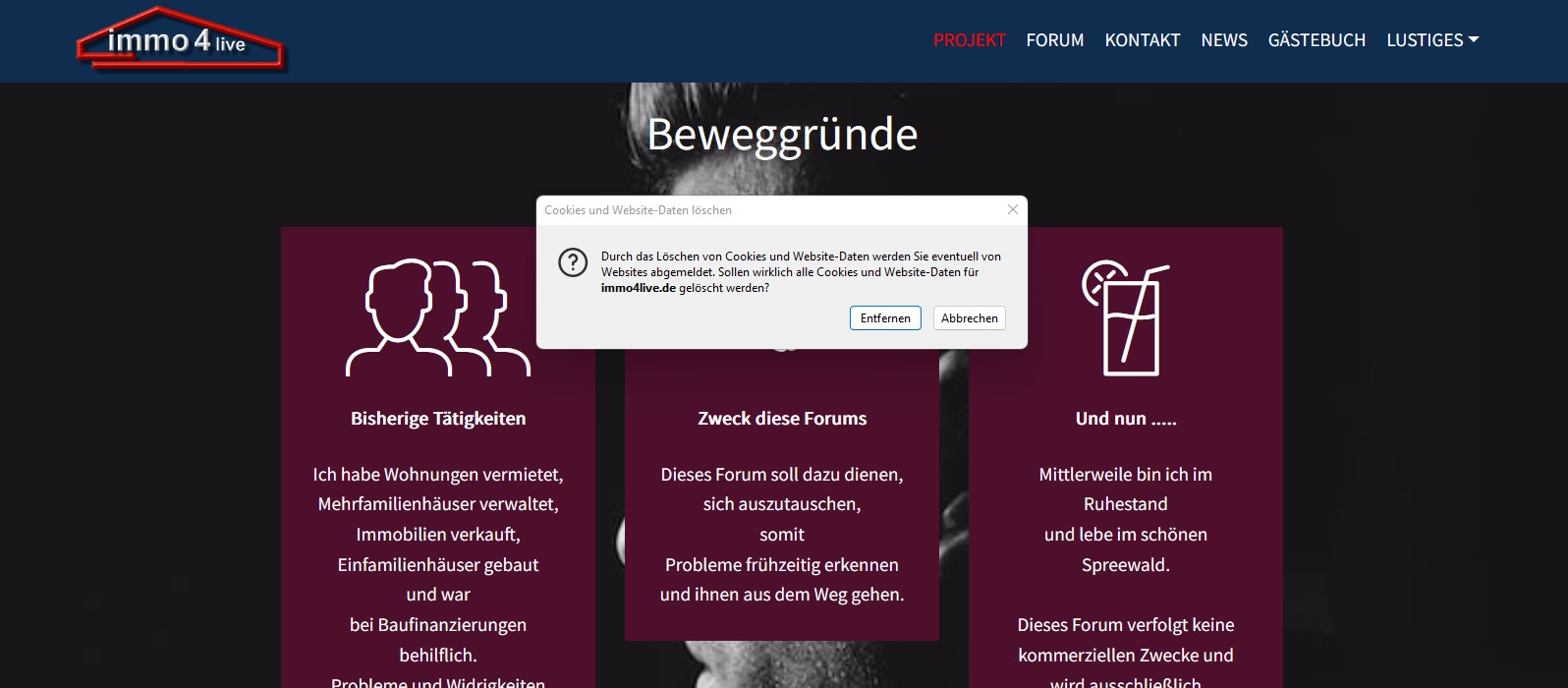Screen dimensions: 1568x688
Task: Click the Bisherige Tätigkeiten heading
Action: coord(438,419)
